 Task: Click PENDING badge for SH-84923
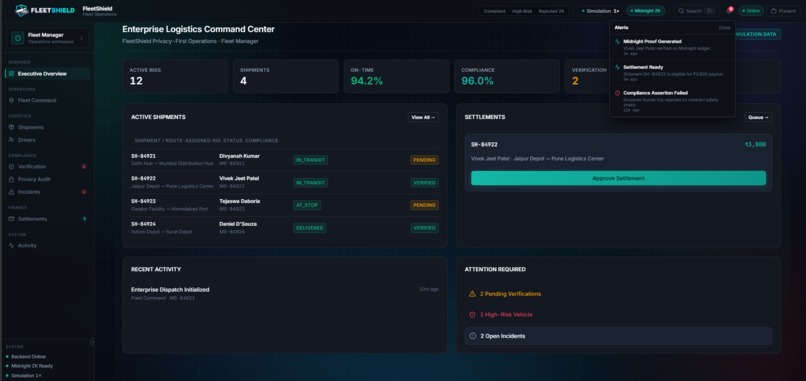click(x=424, y=205)
